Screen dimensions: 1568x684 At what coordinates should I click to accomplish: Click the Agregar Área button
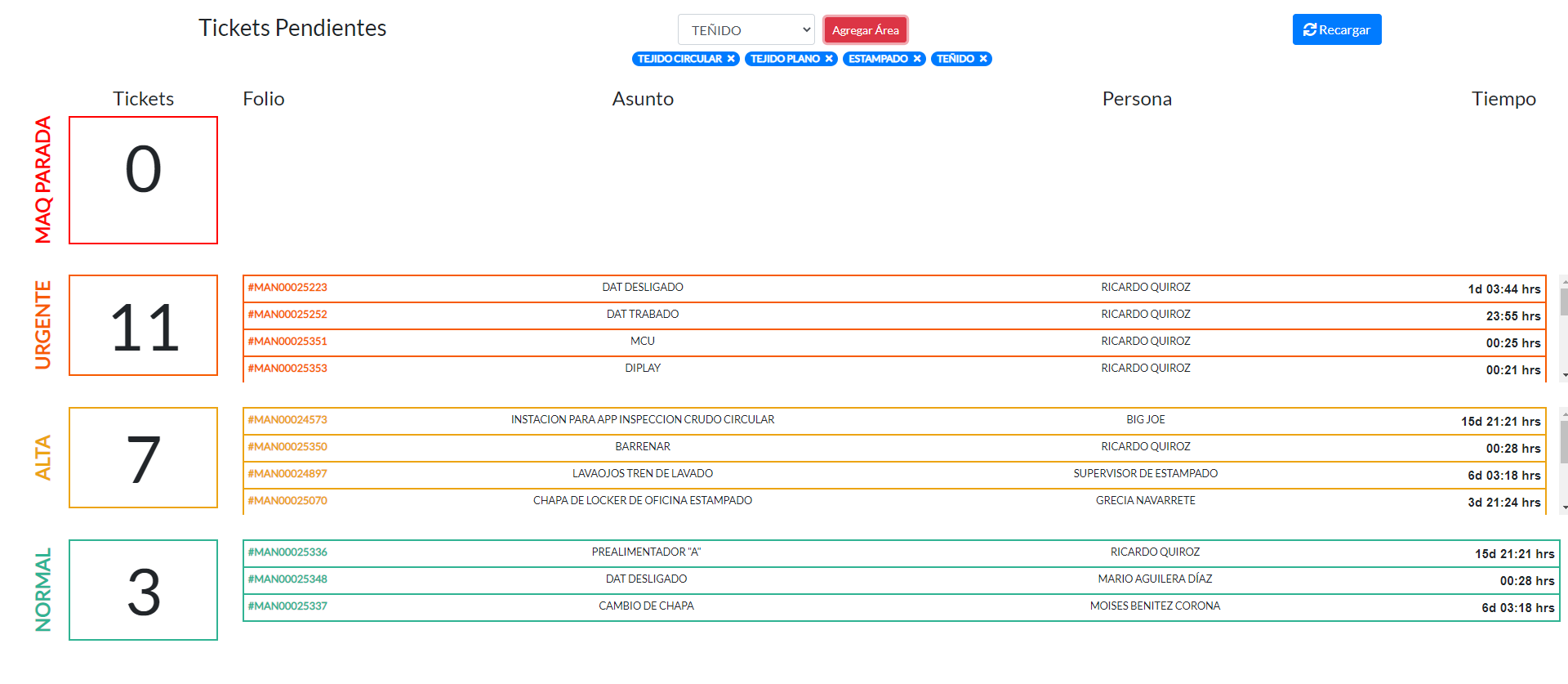(865, 30)
